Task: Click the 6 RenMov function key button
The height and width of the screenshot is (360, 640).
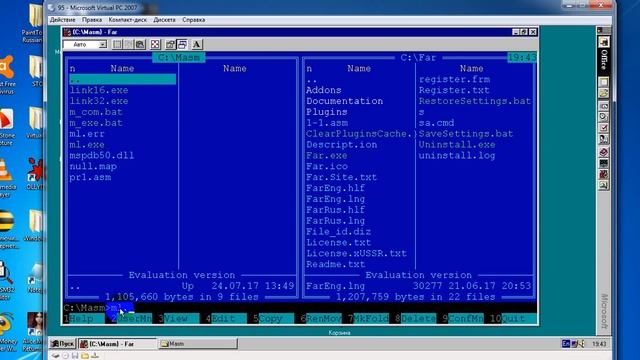Action: [x=320, y=318]
